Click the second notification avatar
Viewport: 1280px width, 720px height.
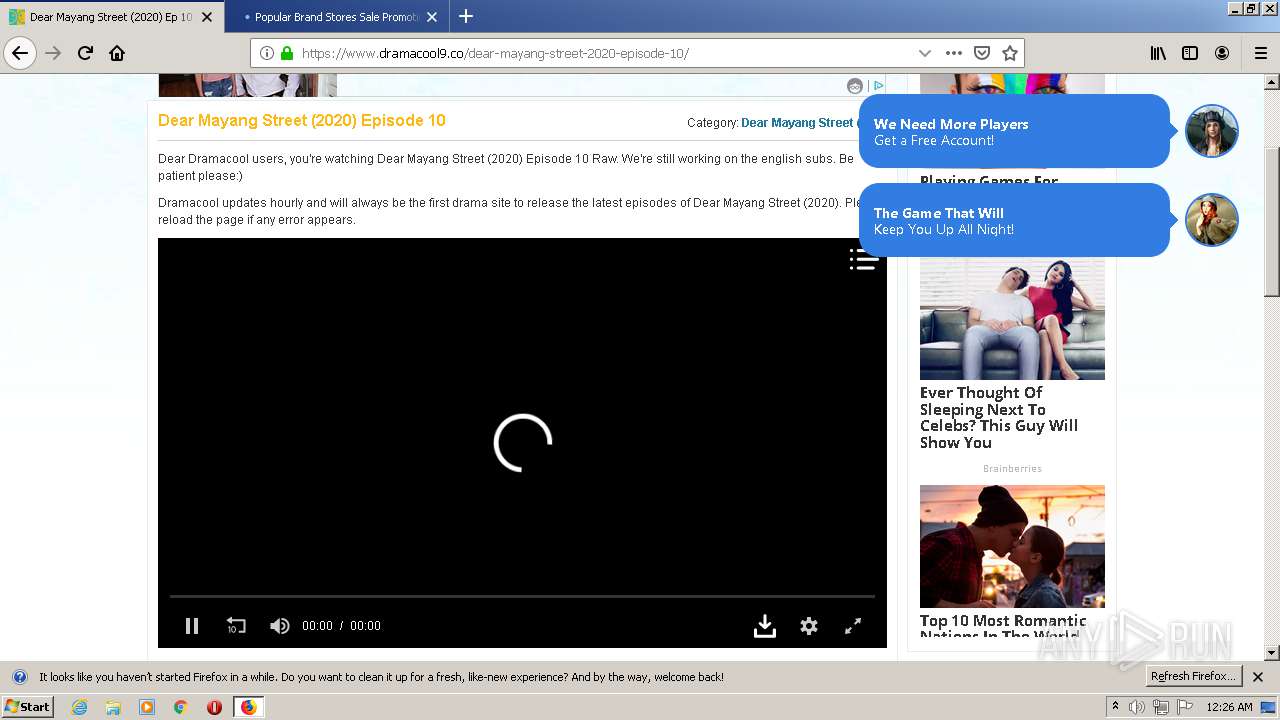(x=1212, y=220)
